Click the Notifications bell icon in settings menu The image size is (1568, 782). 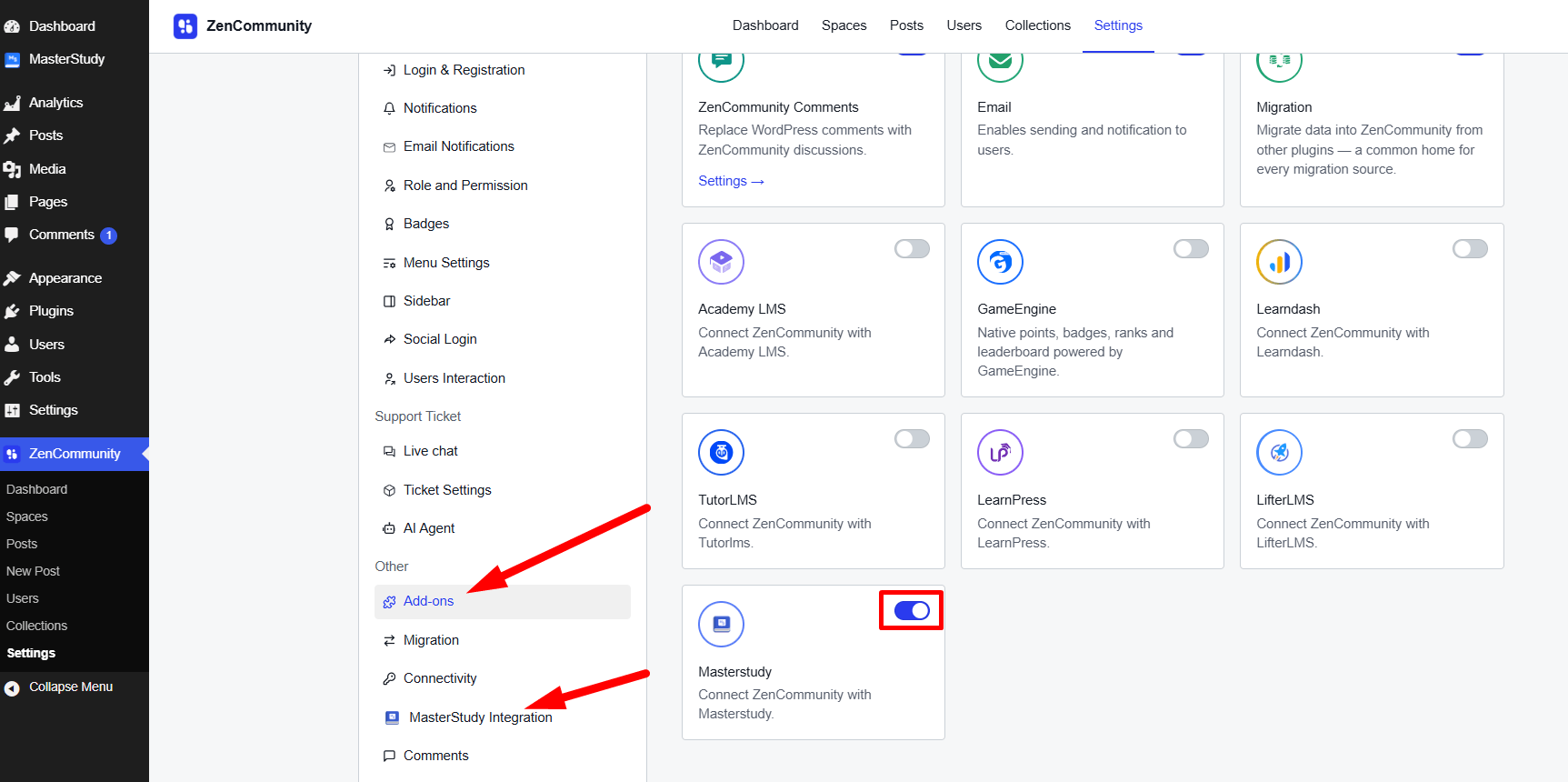389,108
